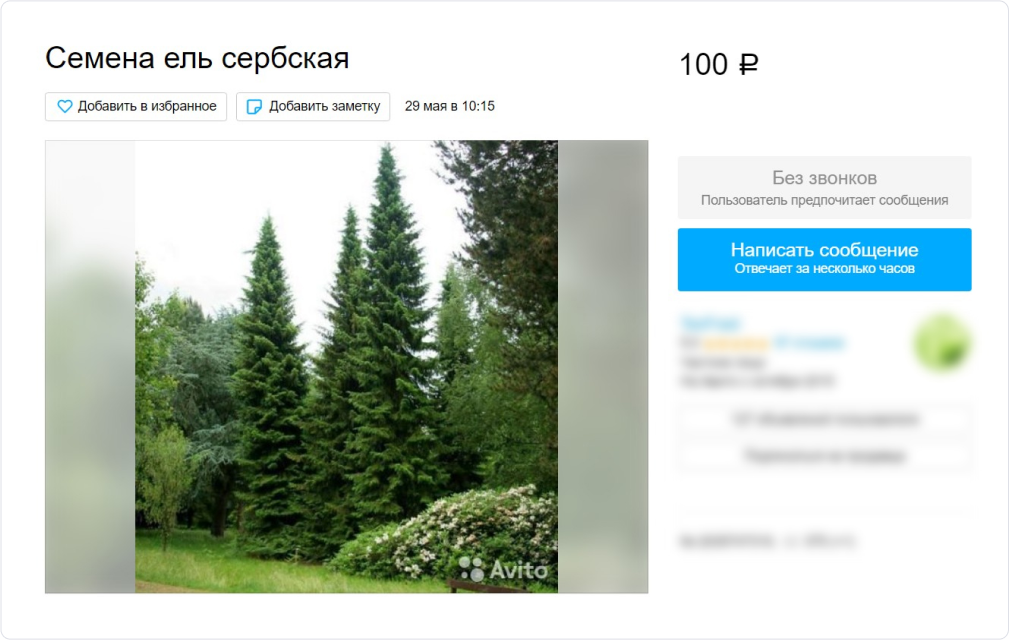
Task: Open Написать сообщение to contact seller
Action: [x=824, y=259]
